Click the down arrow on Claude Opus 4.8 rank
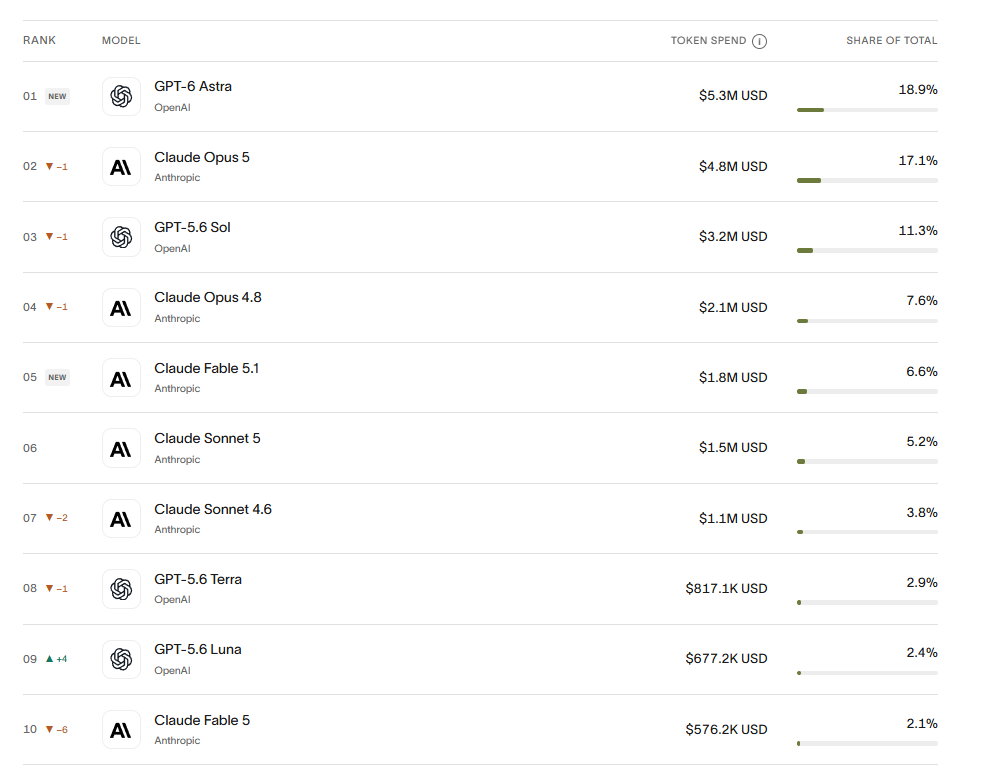Screen dimensions: 992x767 click(x=49, y=307)
